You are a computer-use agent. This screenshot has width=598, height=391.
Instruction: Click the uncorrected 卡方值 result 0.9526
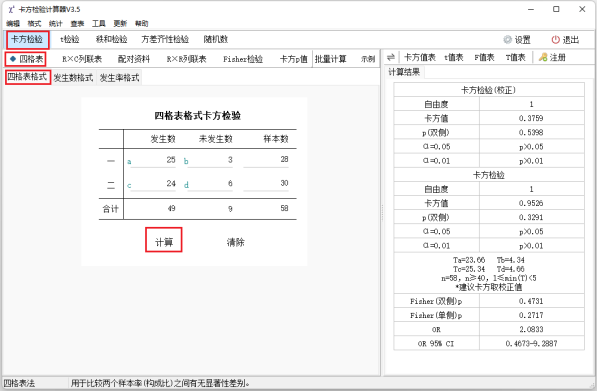[x=531, y=203]
